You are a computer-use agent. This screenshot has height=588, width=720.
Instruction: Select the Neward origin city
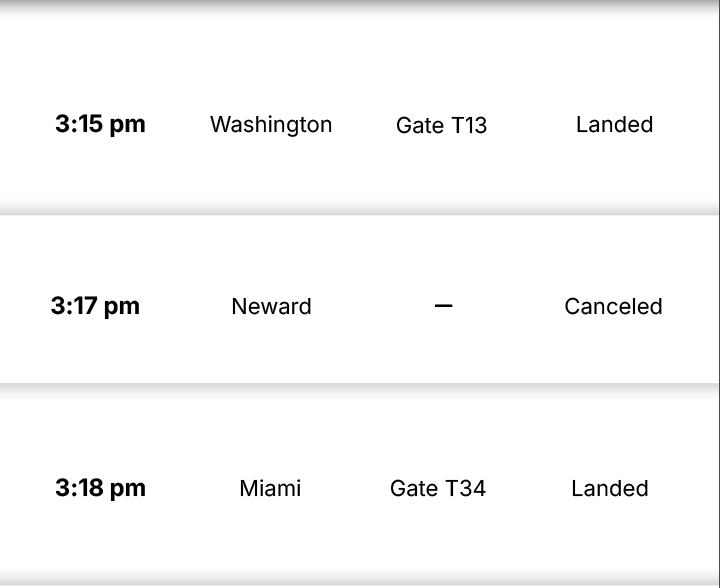pyautogui.click(x=271, y=307)
